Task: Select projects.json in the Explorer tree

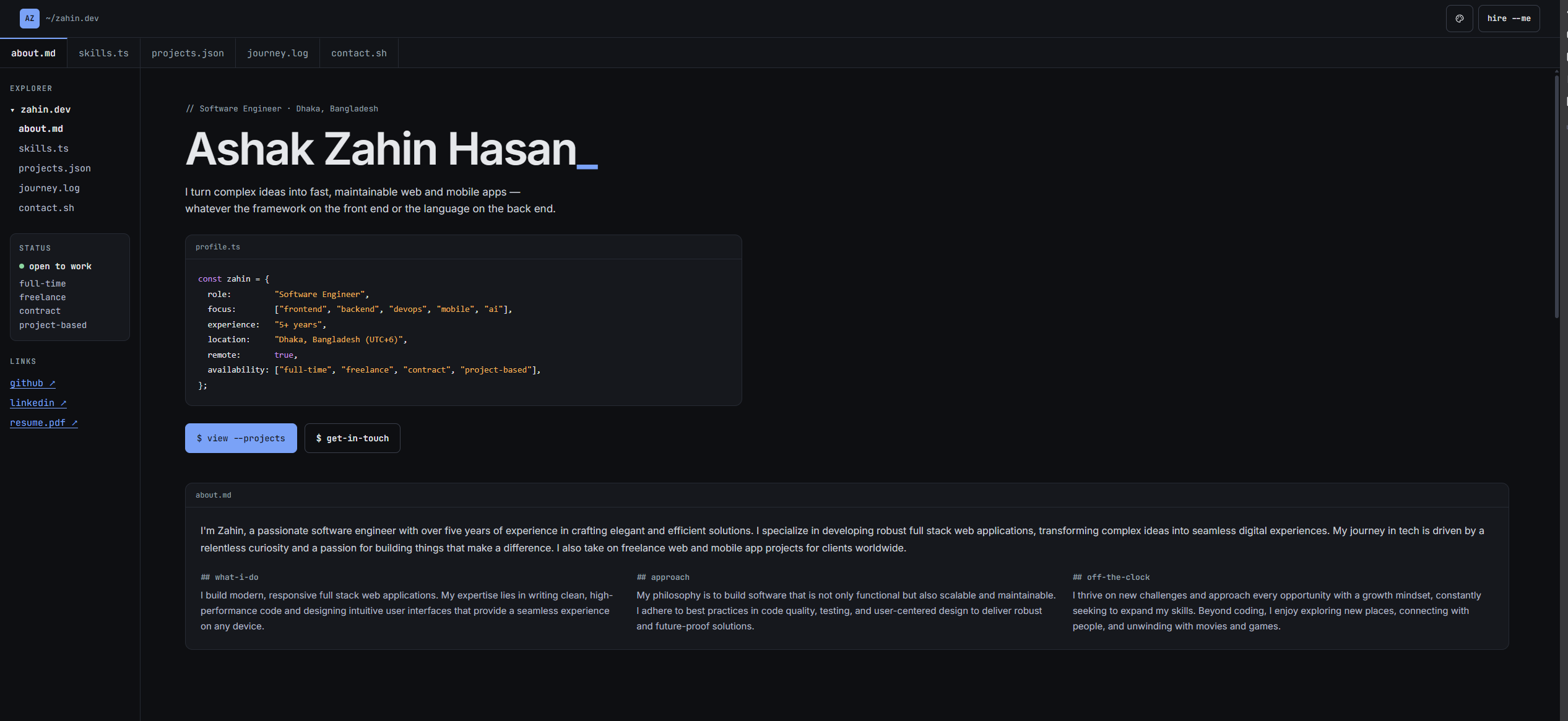Action: click(54, 168)
